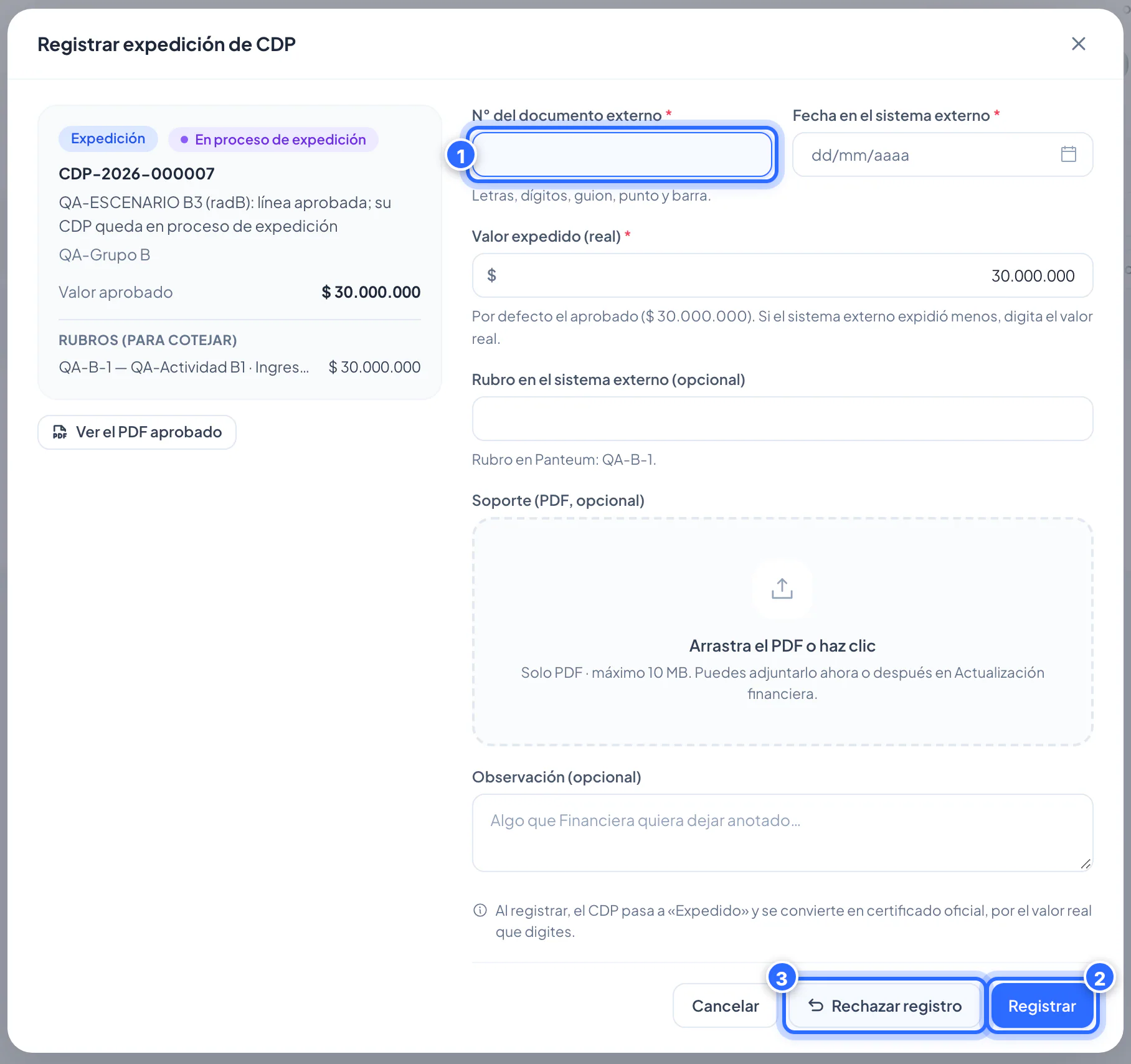1131x1064 pixels.
Task: Click the Registrar button
Action: [1042, 1005]
